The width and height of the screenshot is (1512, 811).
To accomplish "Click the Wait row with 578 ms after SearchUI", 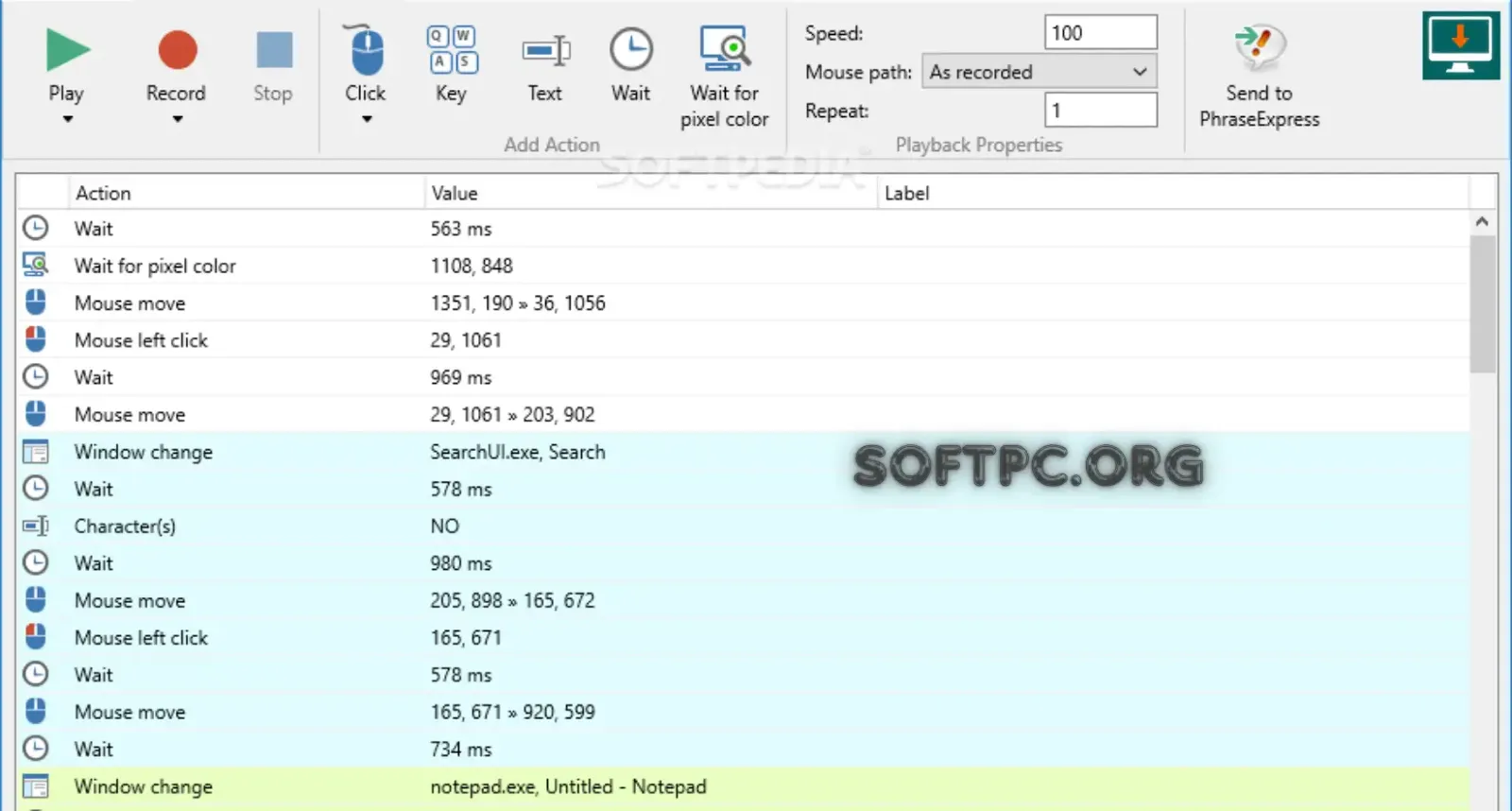I will click(x=743, y=489).
